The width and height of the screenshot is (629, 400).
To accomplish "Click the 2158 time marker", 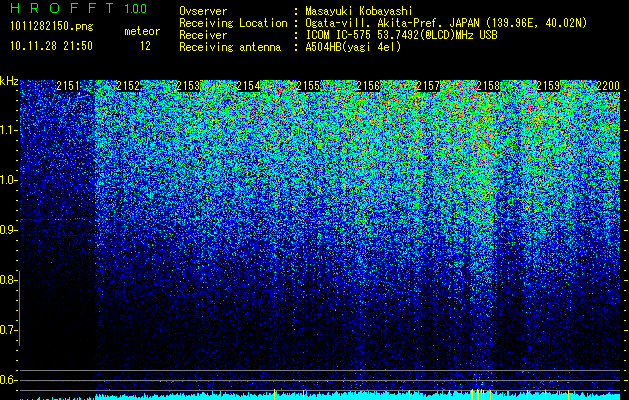I will (x=489, y=86).
